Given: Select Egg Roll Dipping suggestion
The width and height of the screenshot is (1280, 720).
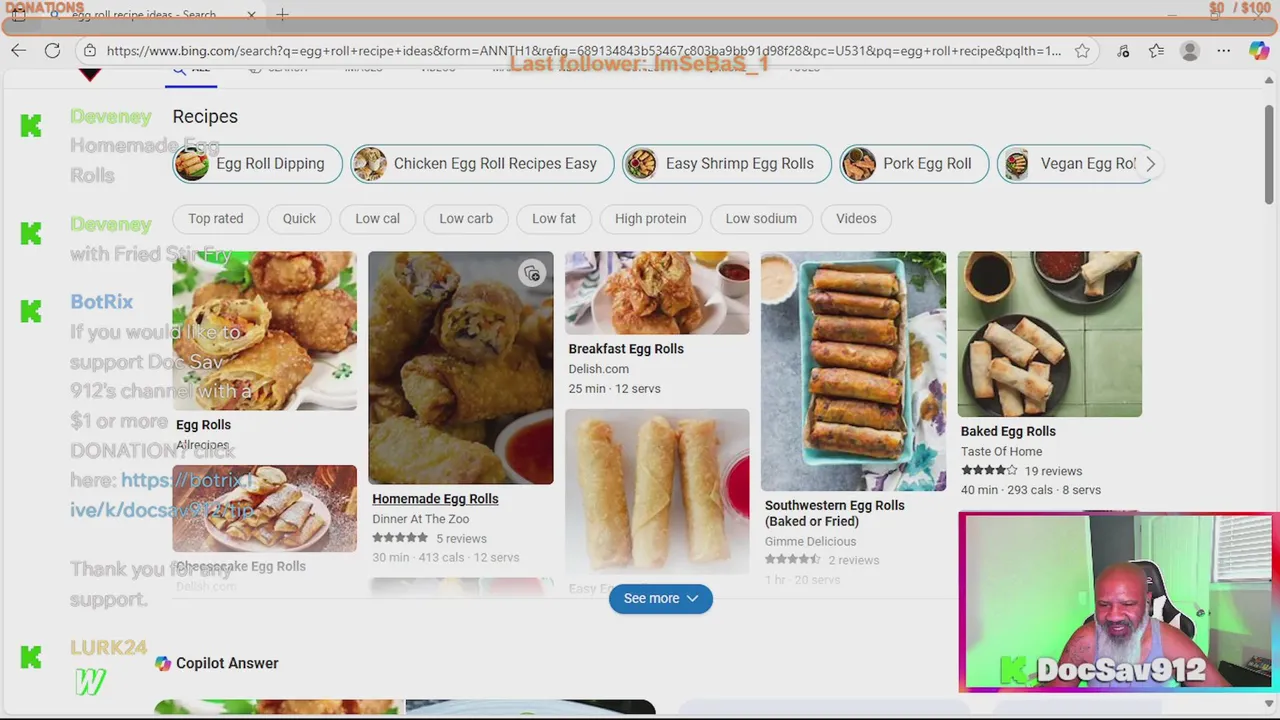Looking at the screenshot, I should 258,164.
